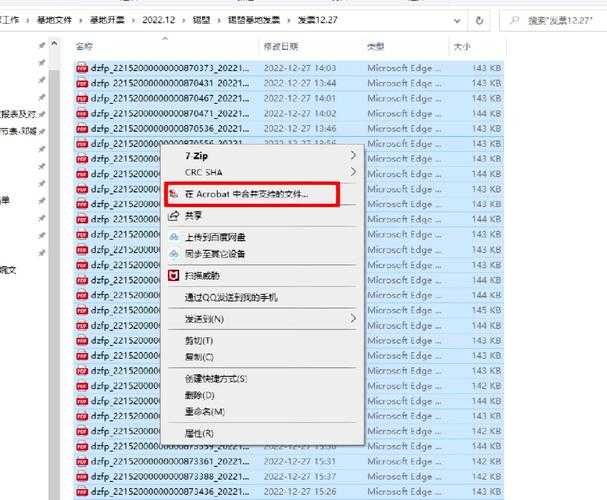607x500 pixels.
Task: Click the 145 KB size cell
Action: tap(487, 310)
